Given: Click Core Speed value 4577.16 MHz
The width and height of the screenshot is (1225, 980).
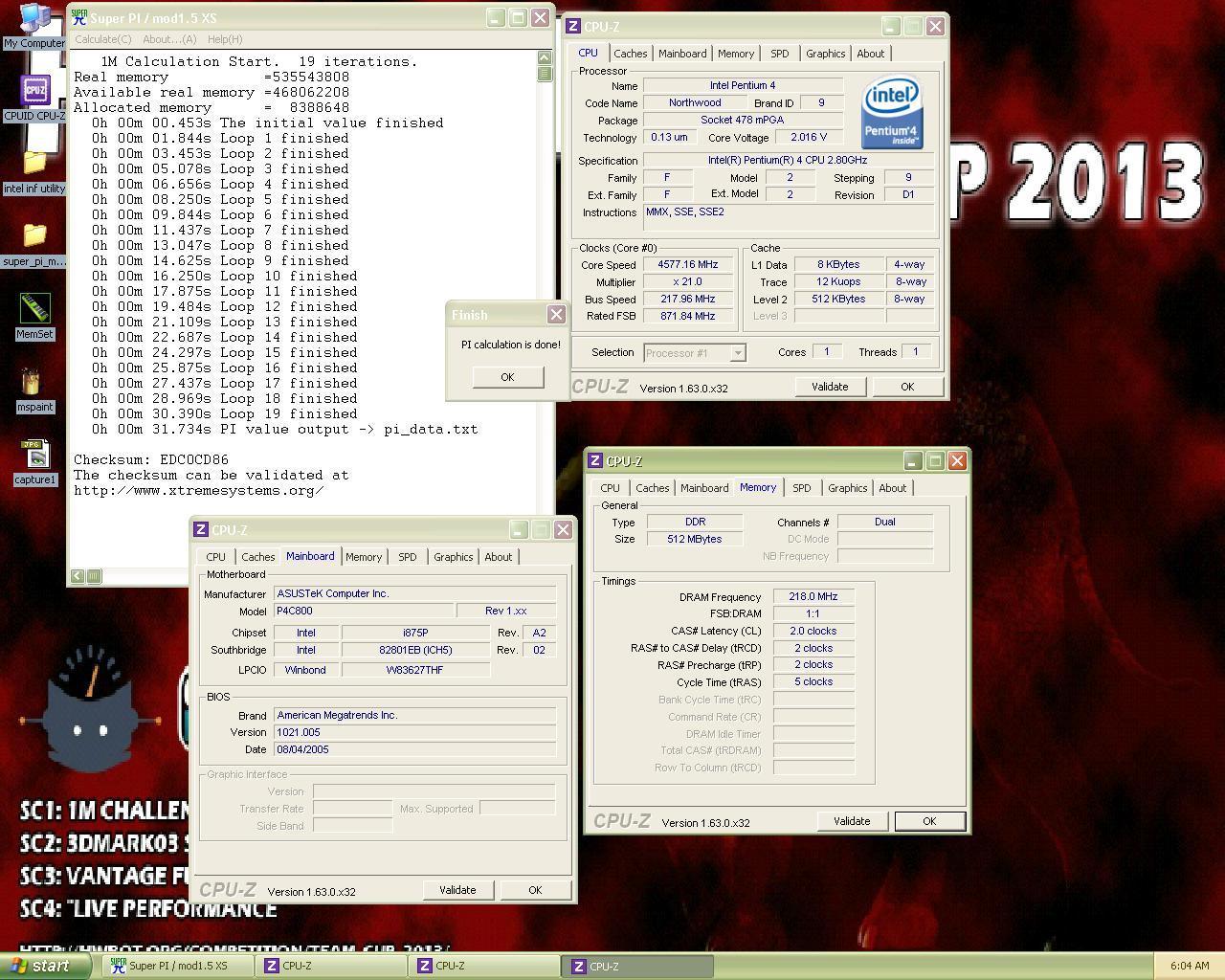Looking at the screenshot, I should pyautogui.click(x=688, y=265).
